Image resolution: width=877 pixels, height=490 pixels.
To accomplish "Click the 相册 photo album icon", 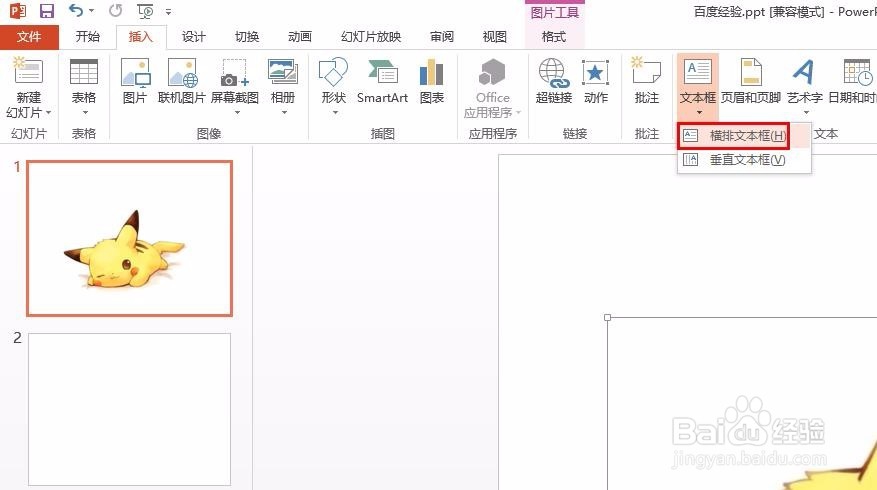I will tap(282, 72).
